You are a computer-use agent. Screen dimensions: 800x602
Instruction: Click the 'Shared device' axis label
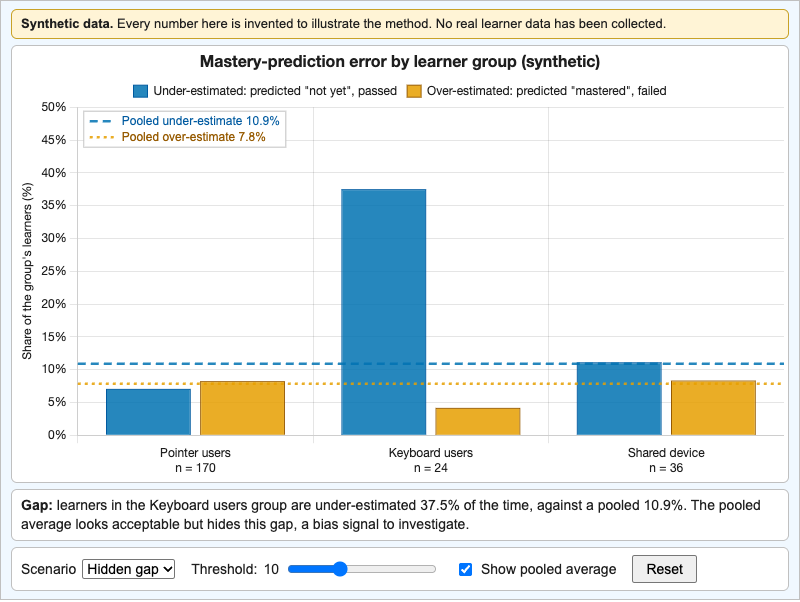[666, 453]
